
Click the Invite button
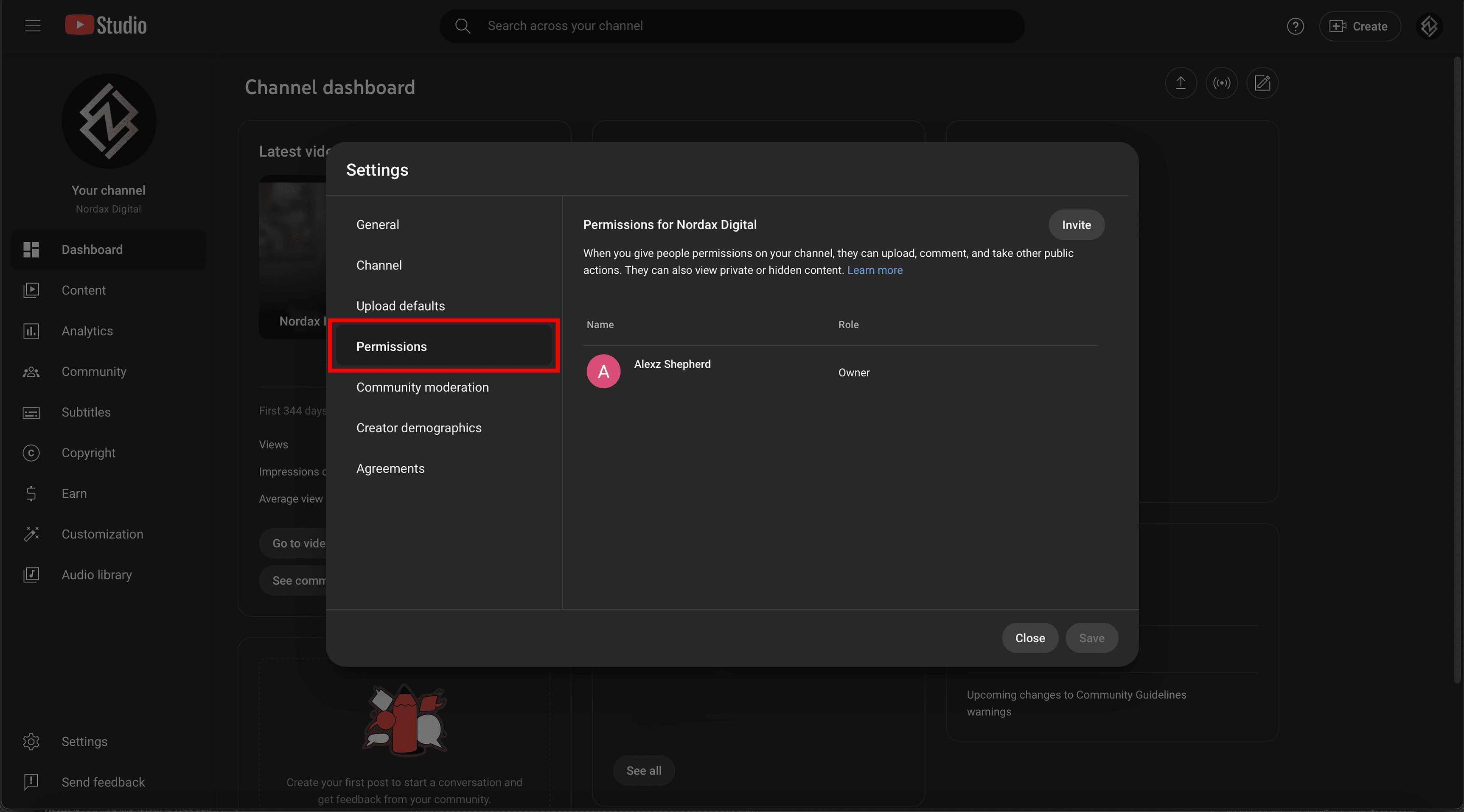click(x=1076, y=224)
